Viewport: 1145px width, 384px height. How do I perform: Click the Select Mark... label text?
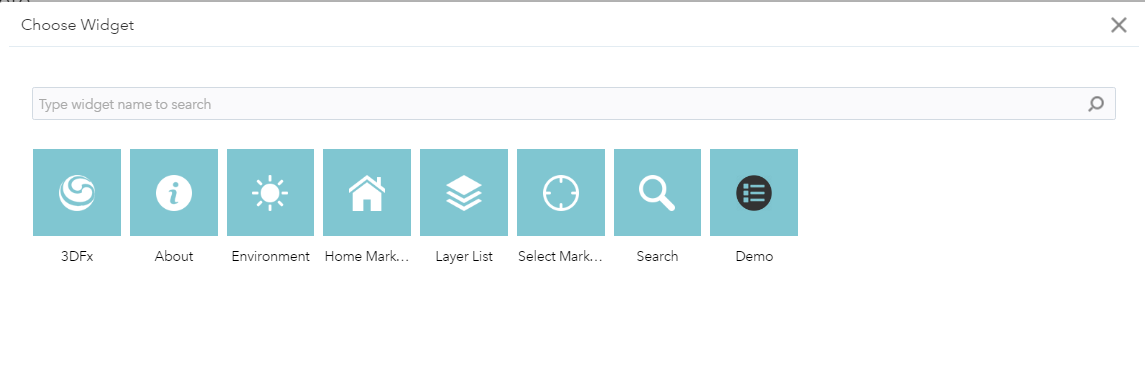(561, 256)
